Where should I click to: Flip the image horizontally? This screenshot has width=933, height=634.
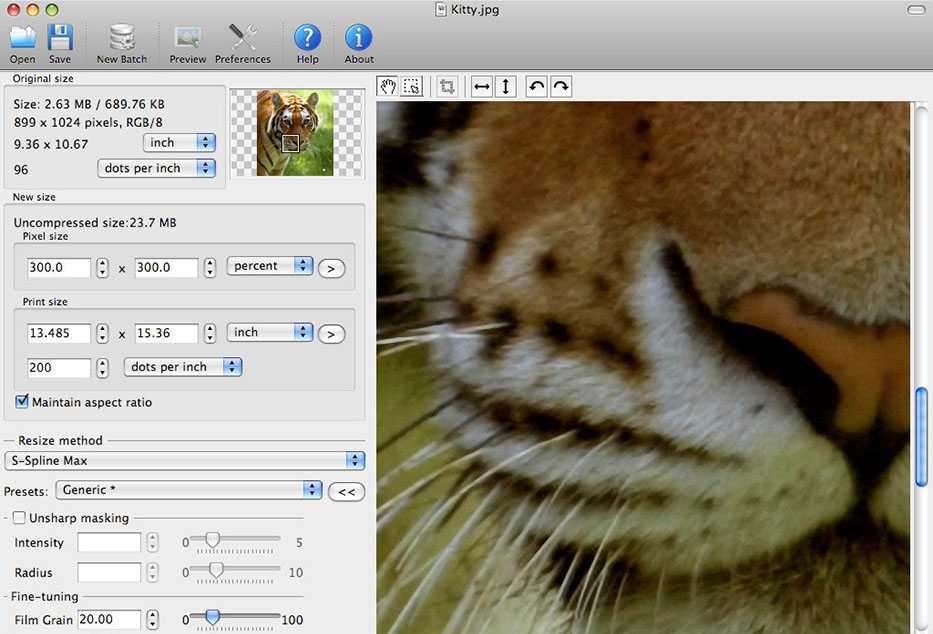pos(481,87)
